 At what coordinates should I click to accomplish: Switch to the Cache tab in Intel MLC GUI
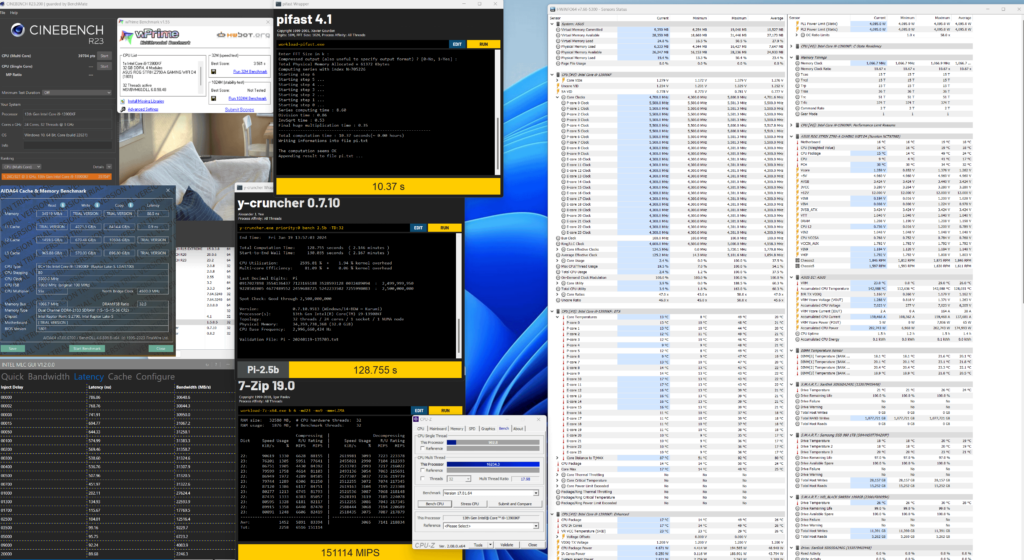pyautogui.click(x=120, y=377)
